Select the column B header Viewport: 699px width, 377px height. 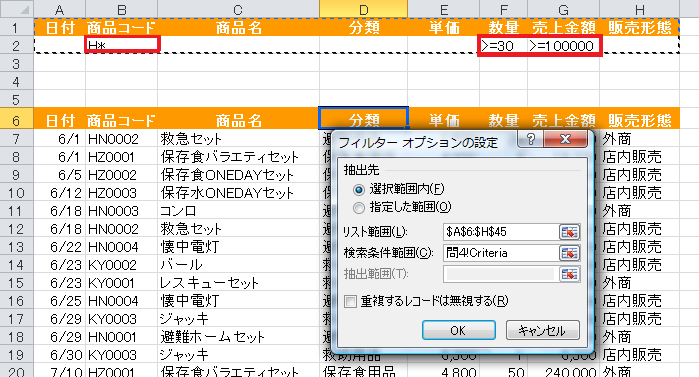coord(121,9)
